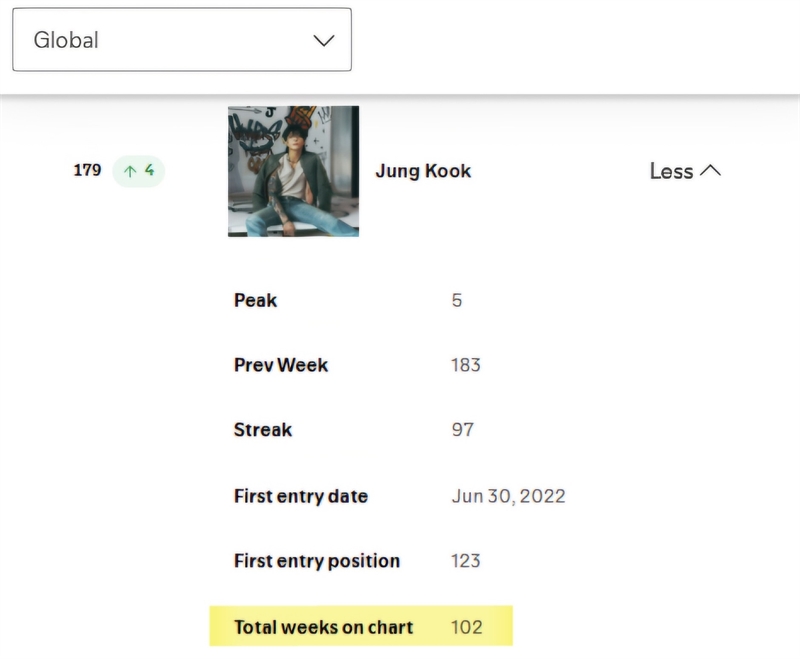This screenshot has height=659, width=800.
Task: Click the Streak label
Action: pos(263,430)
